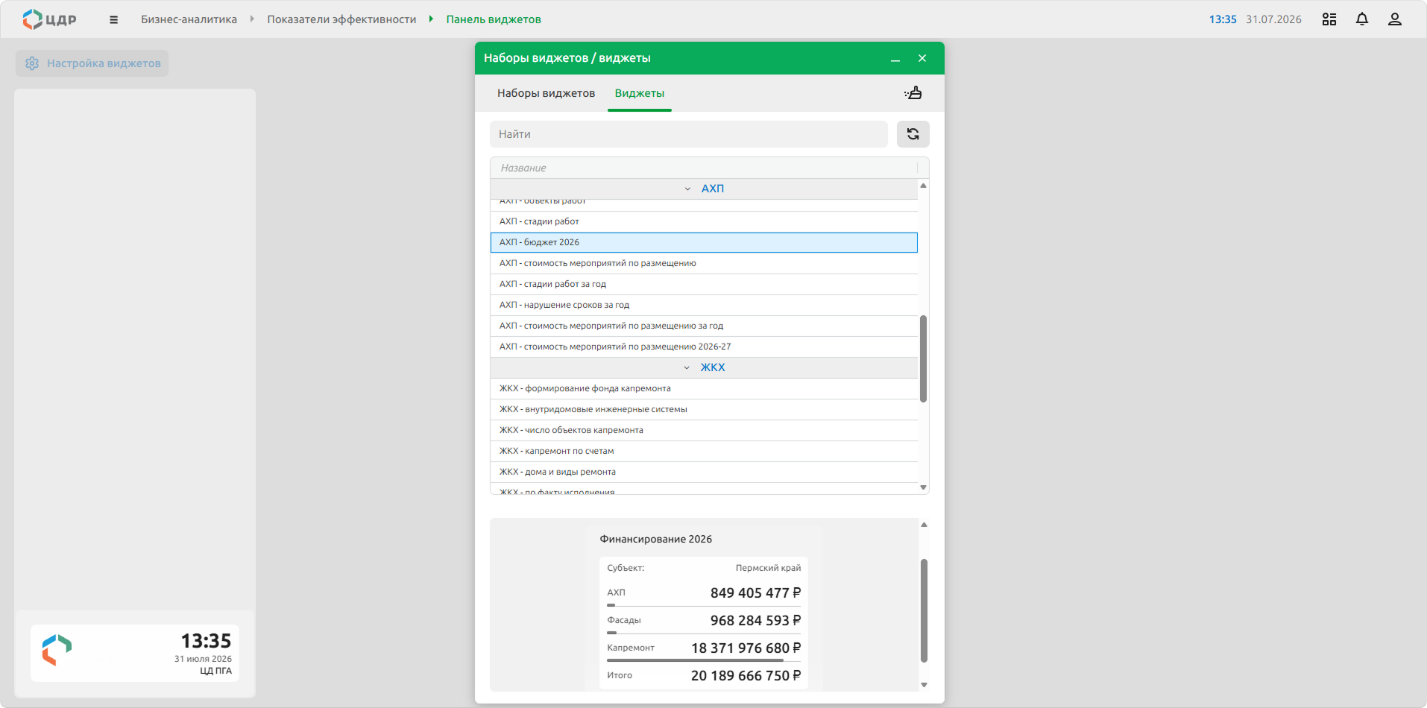
Task: Click the Итого amount 20 189 666 750 ₽
Action: coord(746,676)
